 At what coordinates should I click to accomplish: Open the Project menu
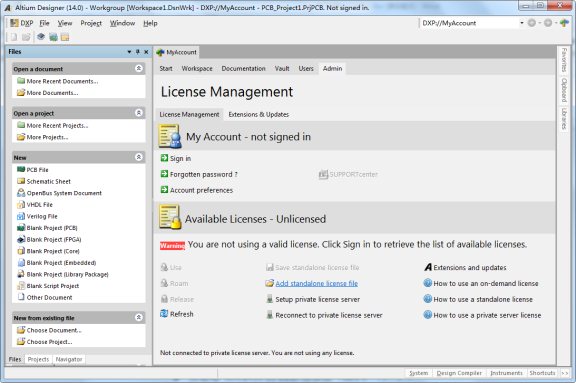coord(91,23)
